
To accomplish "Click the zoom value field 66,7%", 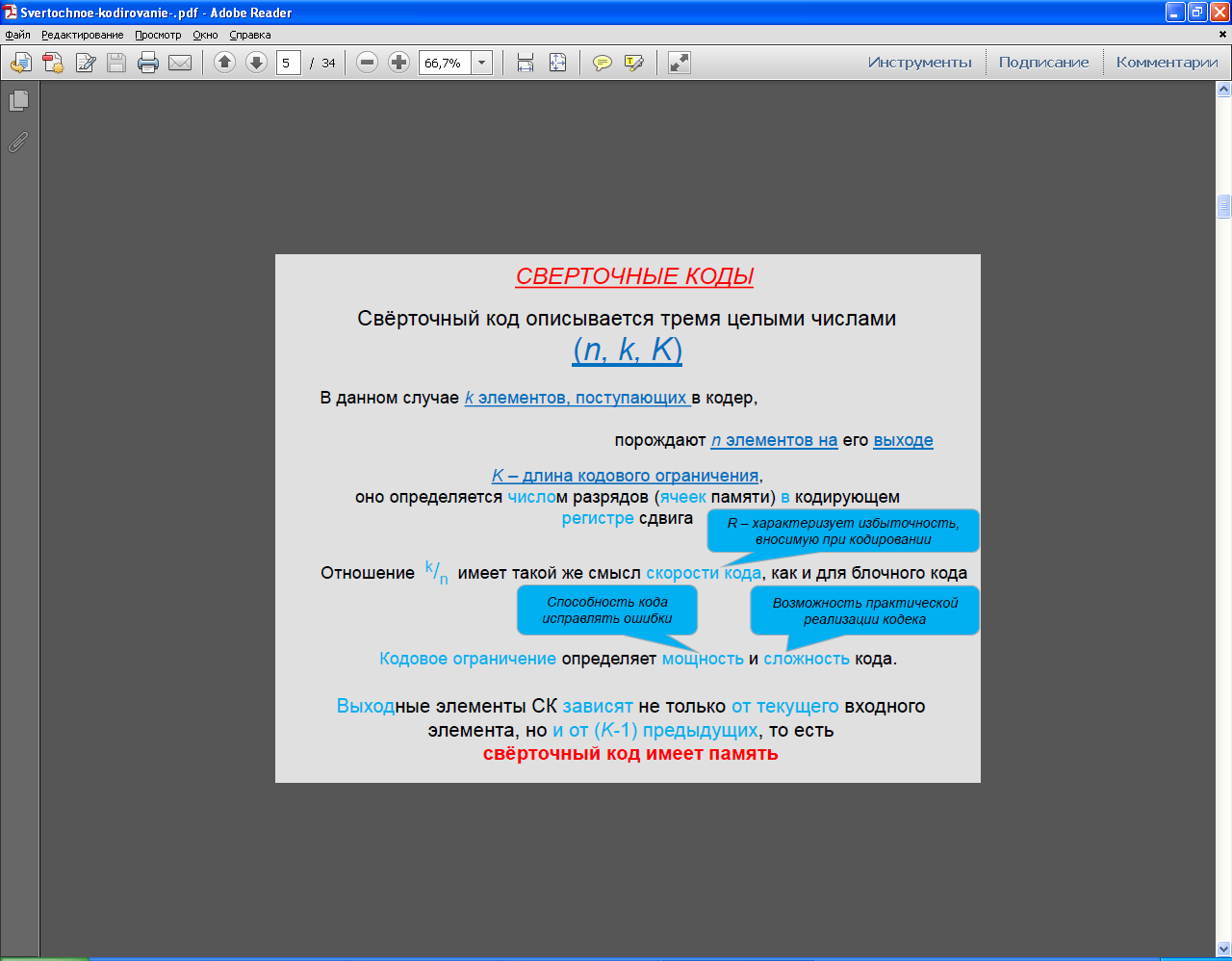I will [445, 63].
